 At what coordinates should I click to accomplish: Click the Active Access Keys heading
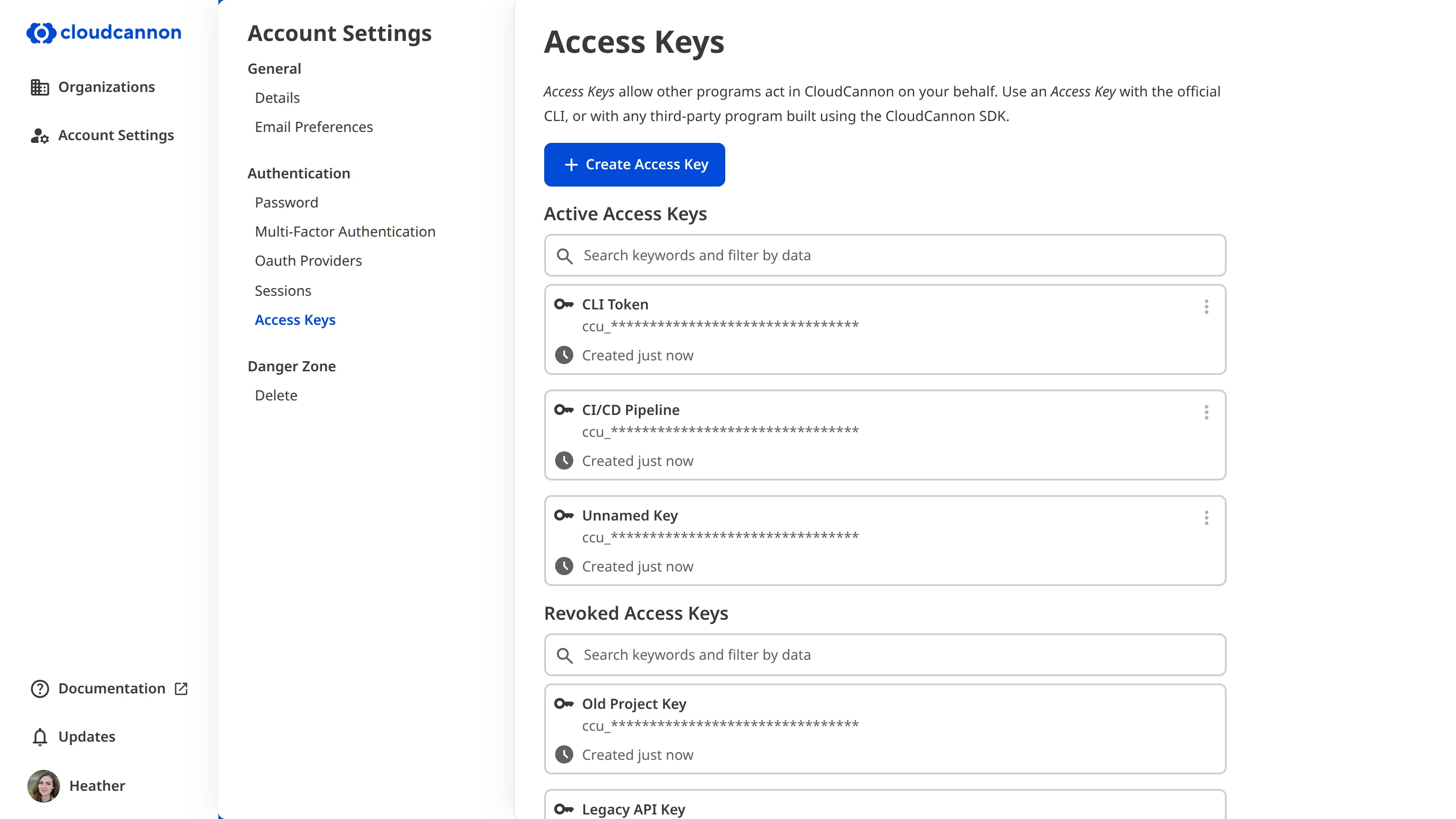(625, 214)
